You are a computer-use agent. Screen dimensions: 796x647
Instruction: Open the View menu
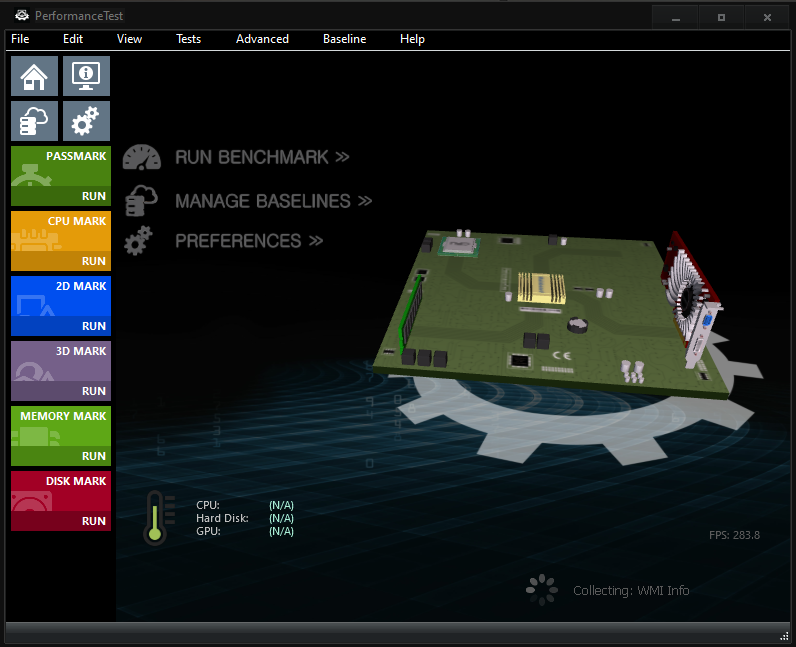pos(129,39)
